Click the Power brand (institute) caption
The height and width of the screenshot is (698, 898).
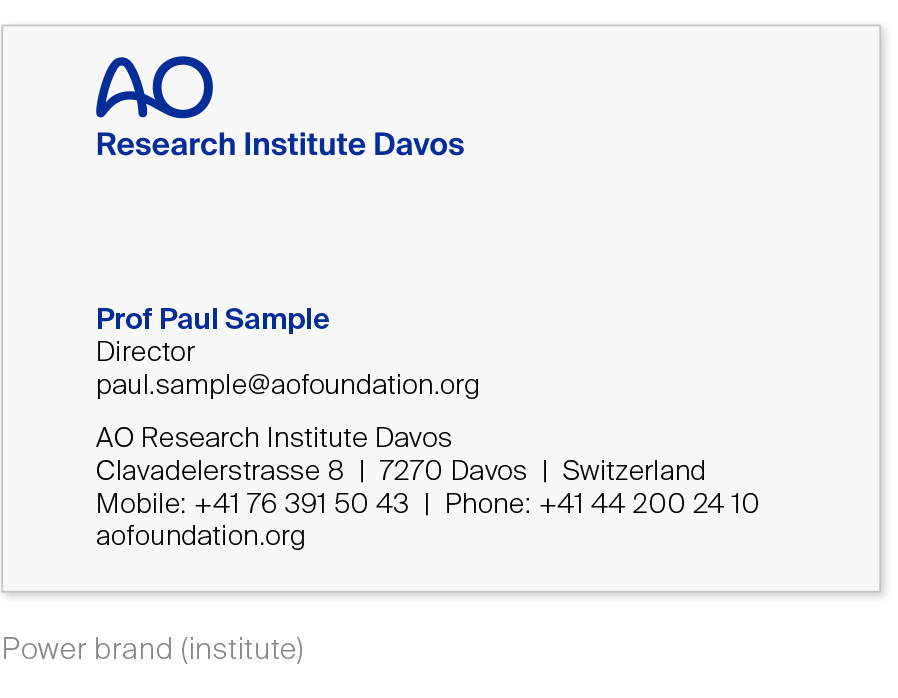(152, 650)
